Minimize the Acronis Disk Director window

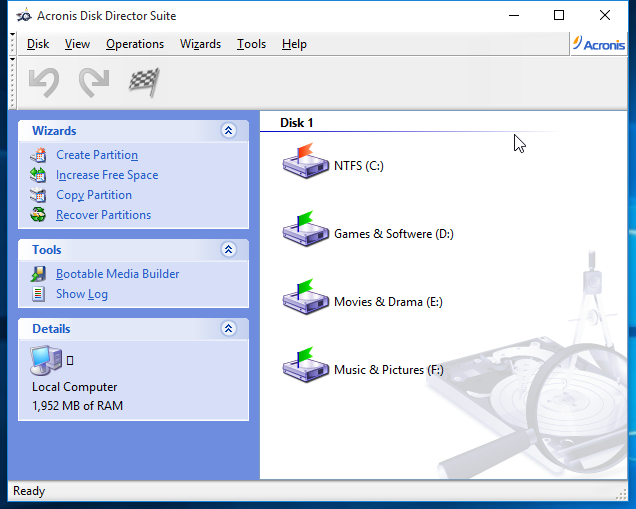514,15
